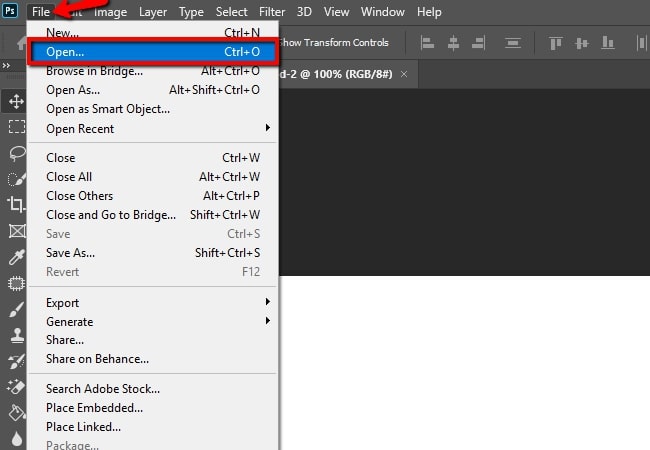Open the View menu

tap(336, 12)
